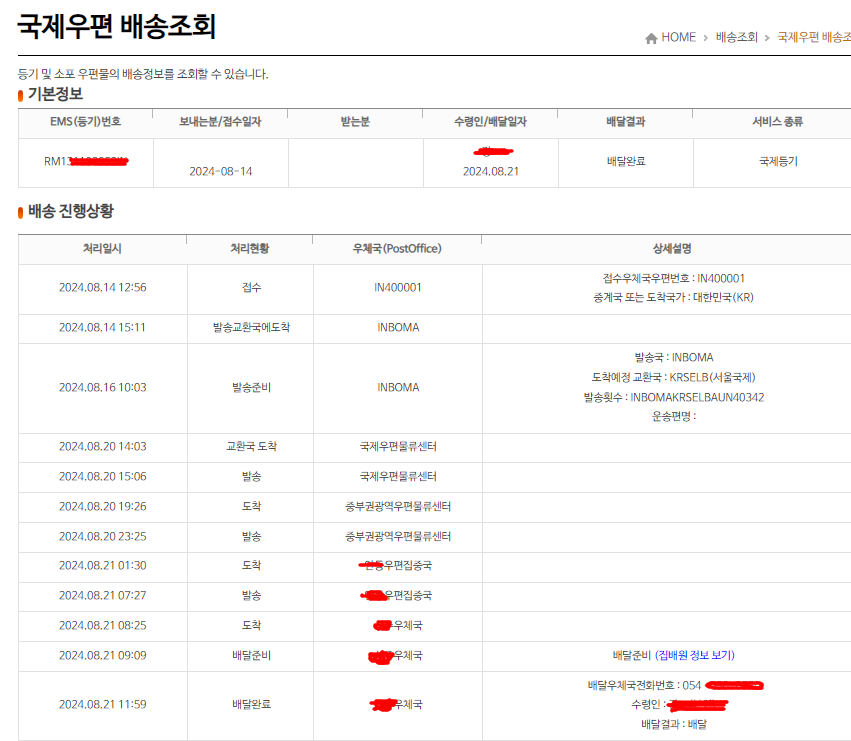Go to the 배송조회 breadcrumb link
Image resolution: width=851 pixels, height=741 pixels.
coord(736,37)
